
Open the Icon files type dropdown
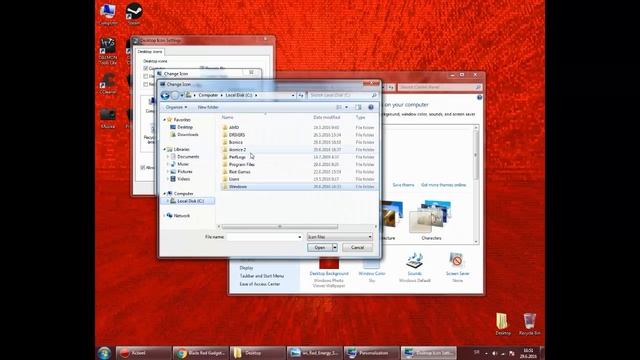[x=340, y=237]
